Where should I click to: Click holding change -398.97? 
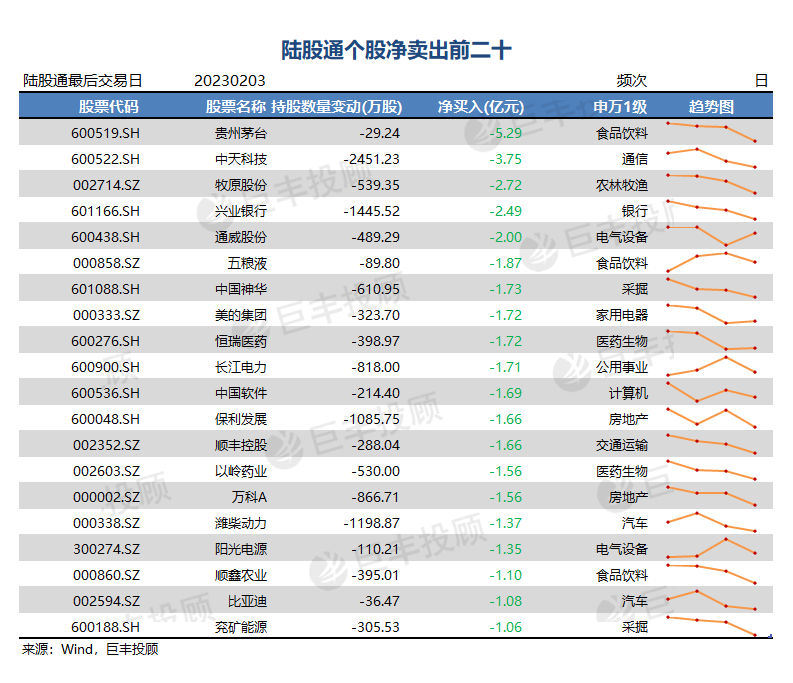tap(376, 342)
